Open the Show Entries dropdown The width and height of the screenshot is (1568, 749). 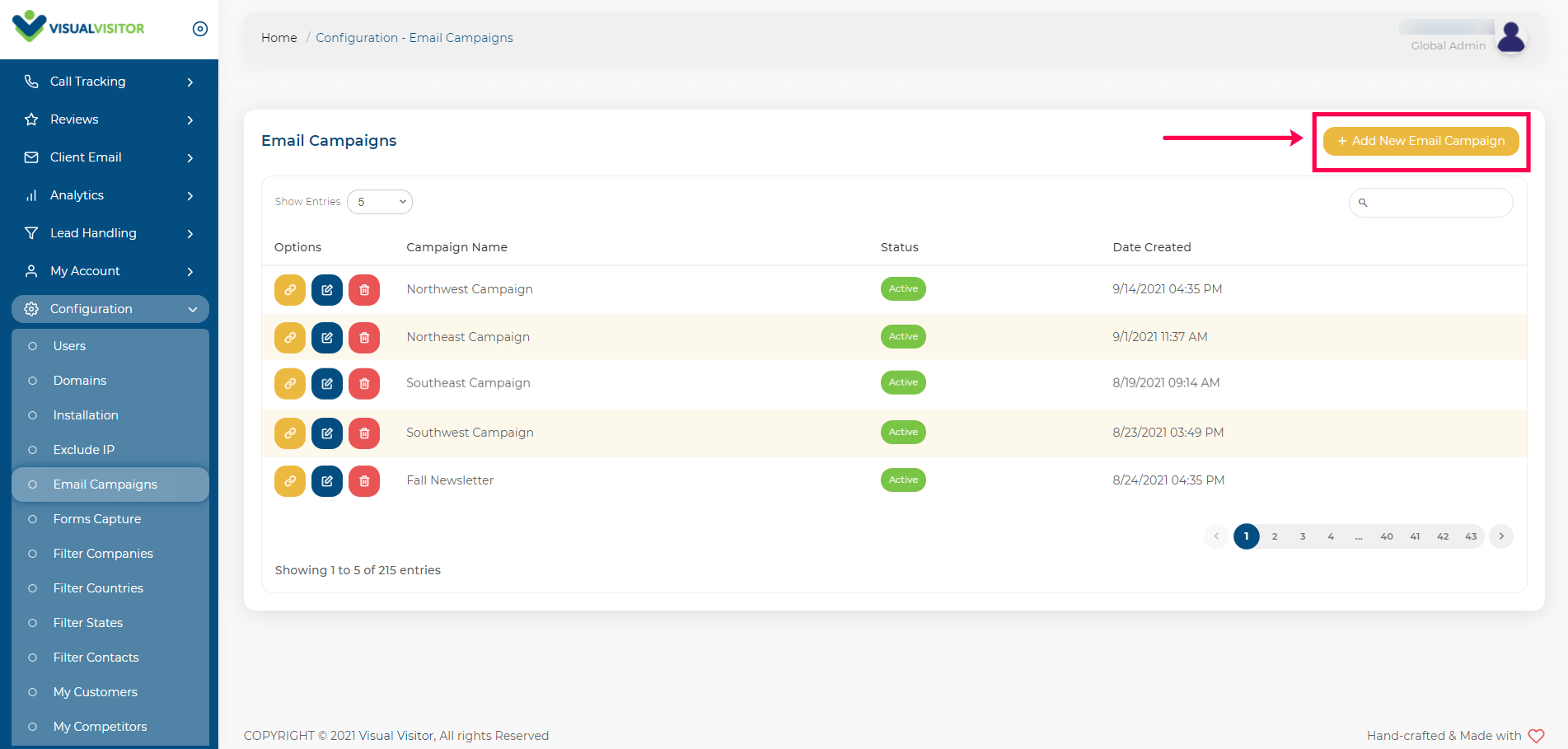(x=380, y=202)
